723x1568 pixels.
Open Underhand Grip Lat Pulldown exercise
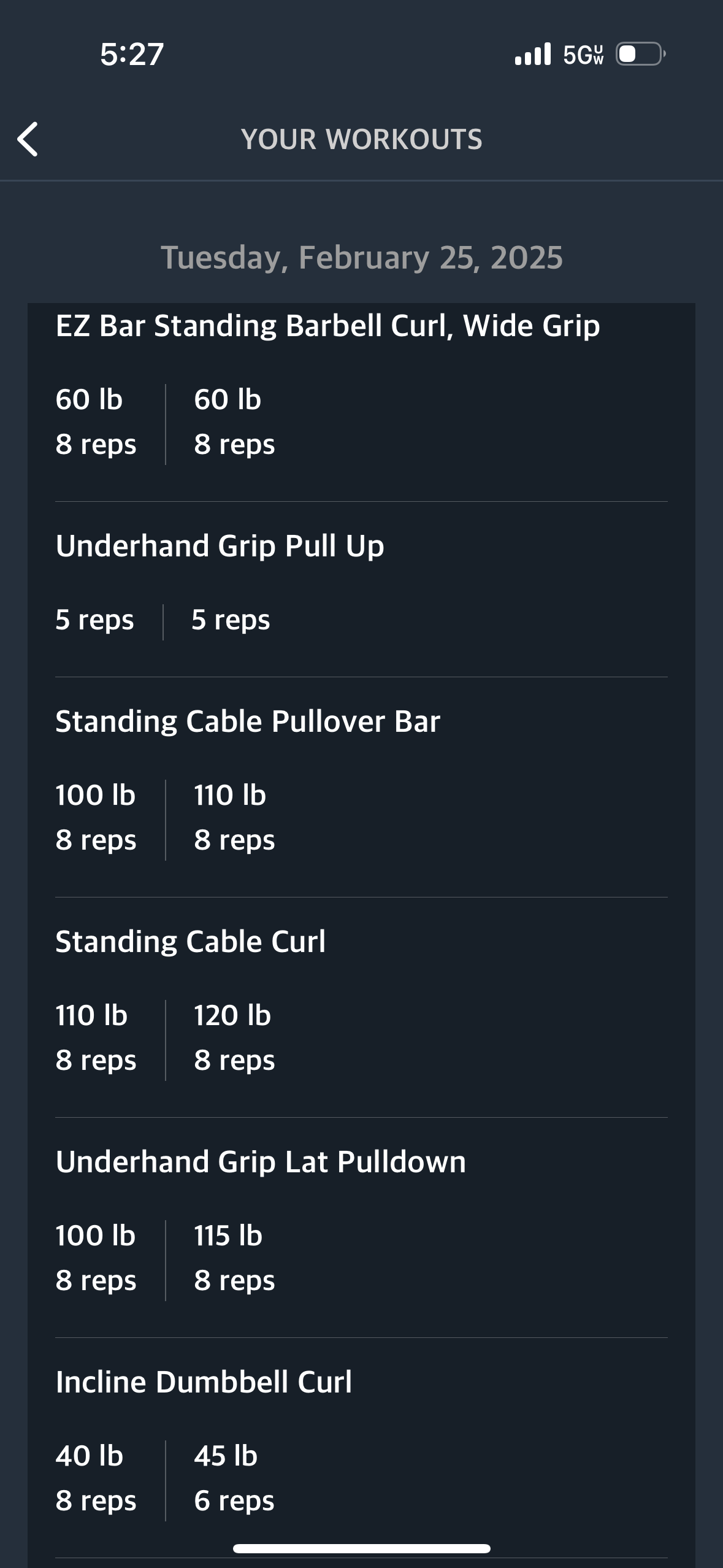(x=261, y=1161)
